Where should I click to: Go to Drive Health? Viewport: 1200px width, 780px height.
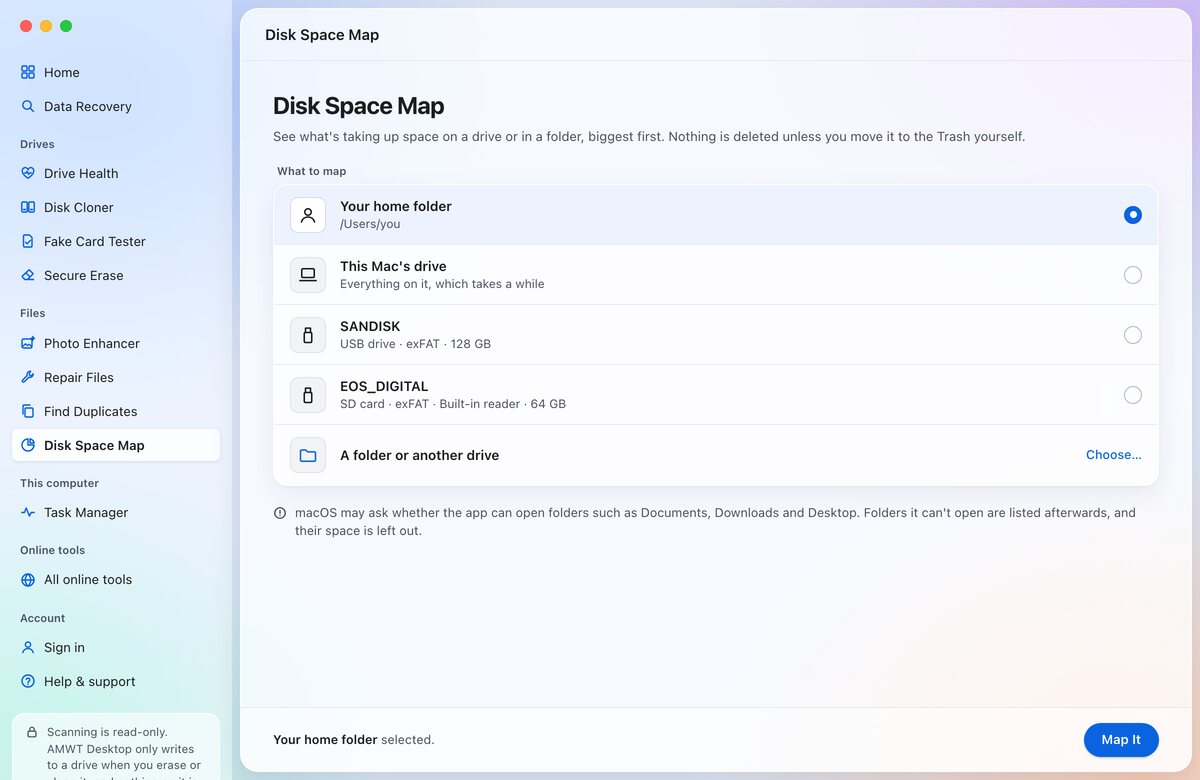(116, 173)
